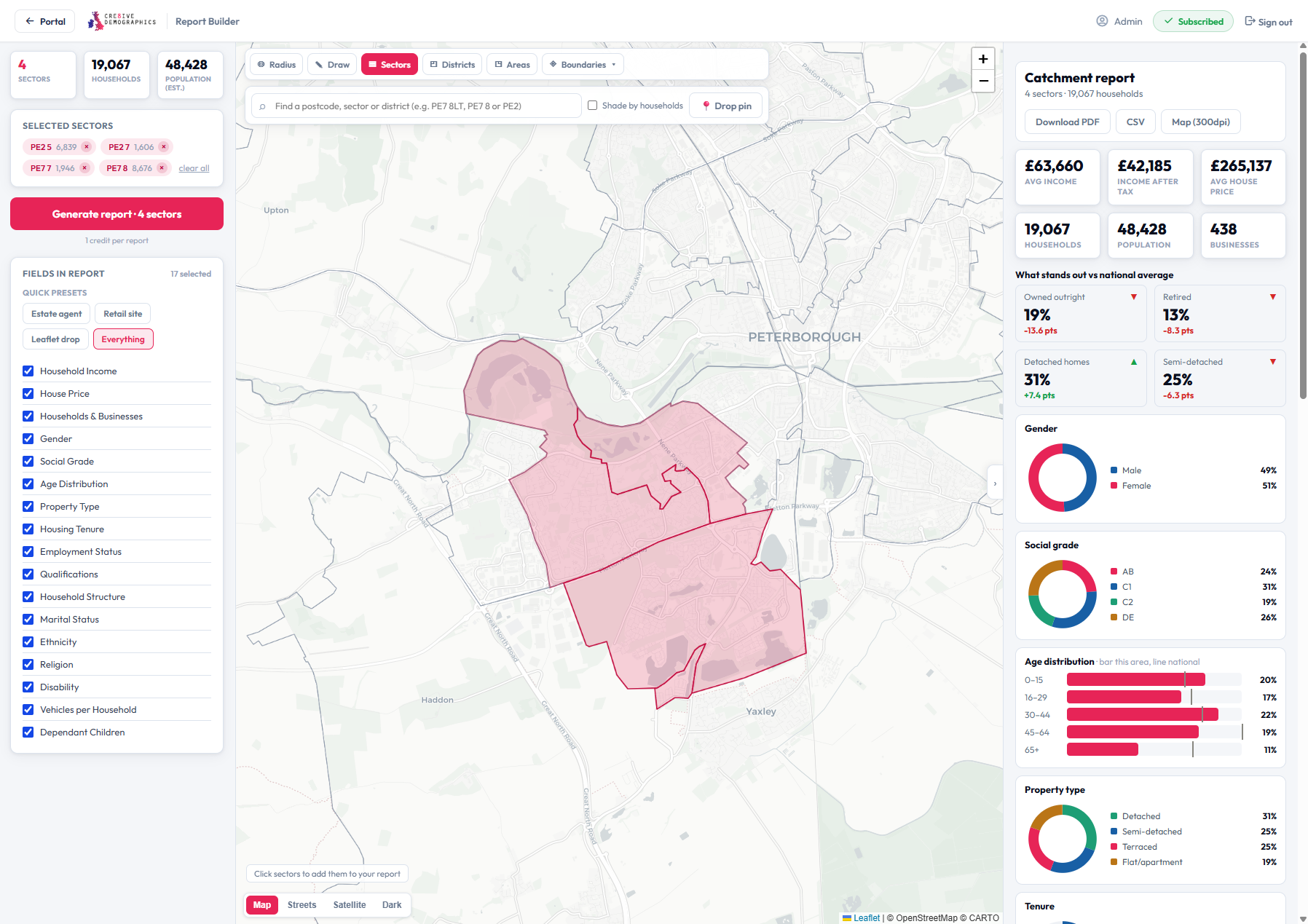Switch to Dark basemap
1308x924 pixels.
pos(392,905)
